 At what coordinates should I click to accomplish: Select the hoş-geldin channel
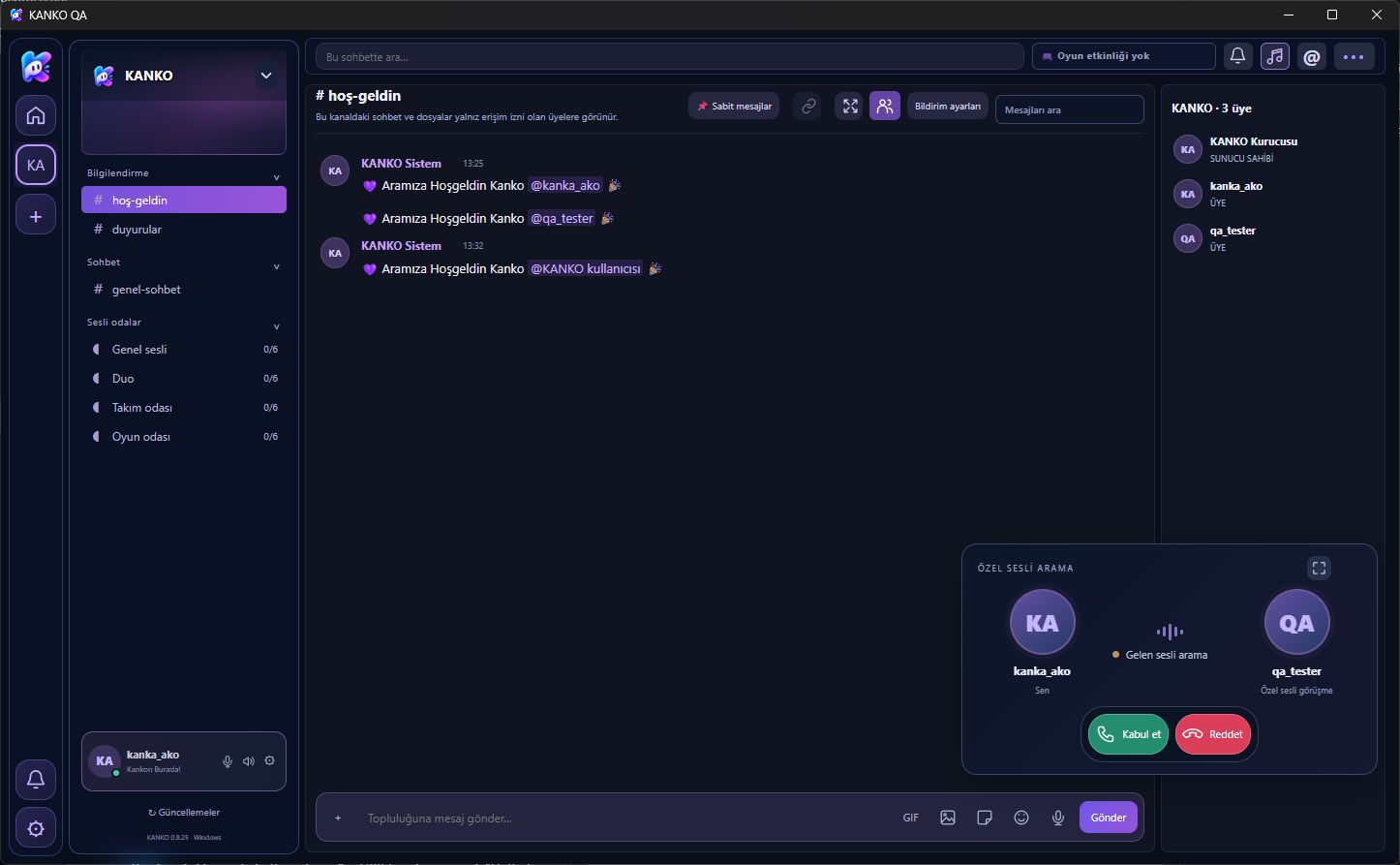click(184, 200)
